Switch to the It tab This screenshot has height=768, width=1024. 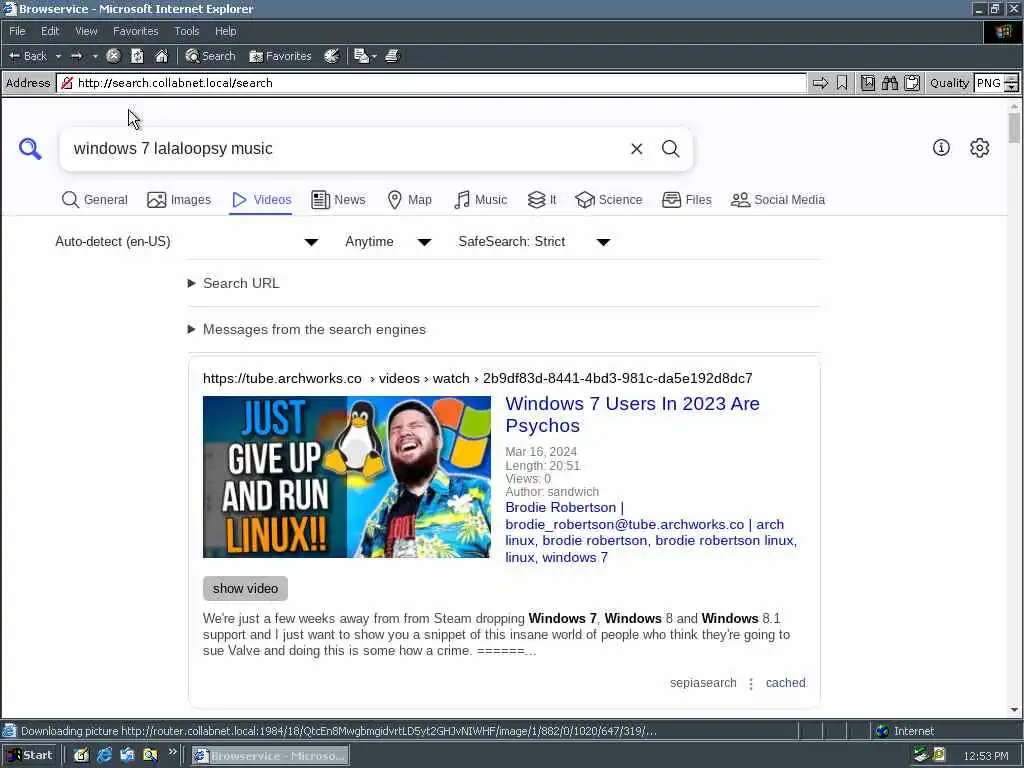click(x=542, y=200)
